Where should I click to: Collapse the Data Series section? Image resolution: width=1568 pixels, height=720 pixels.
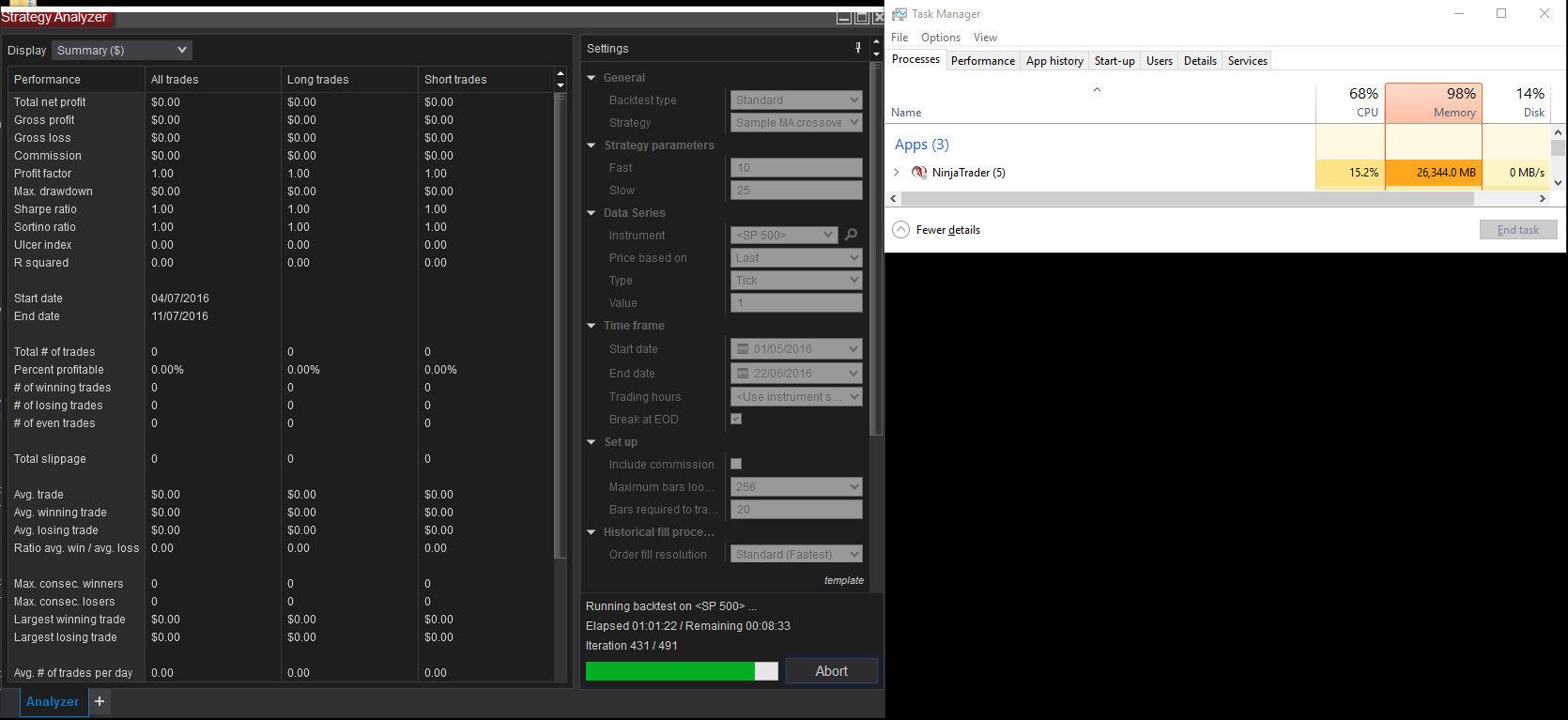(x=592, y=213)
